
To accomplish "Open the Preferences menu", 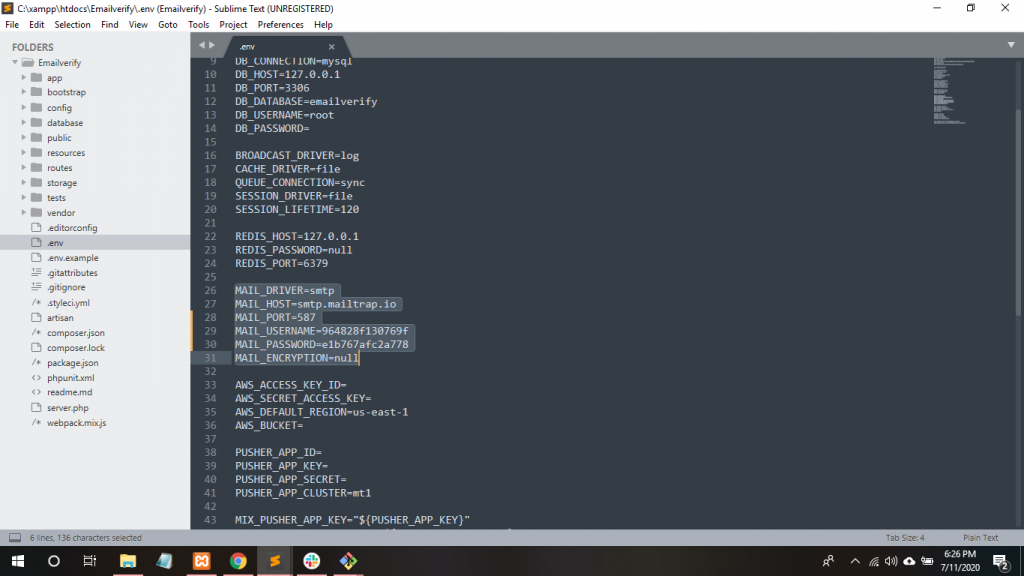I will point(280,24).
